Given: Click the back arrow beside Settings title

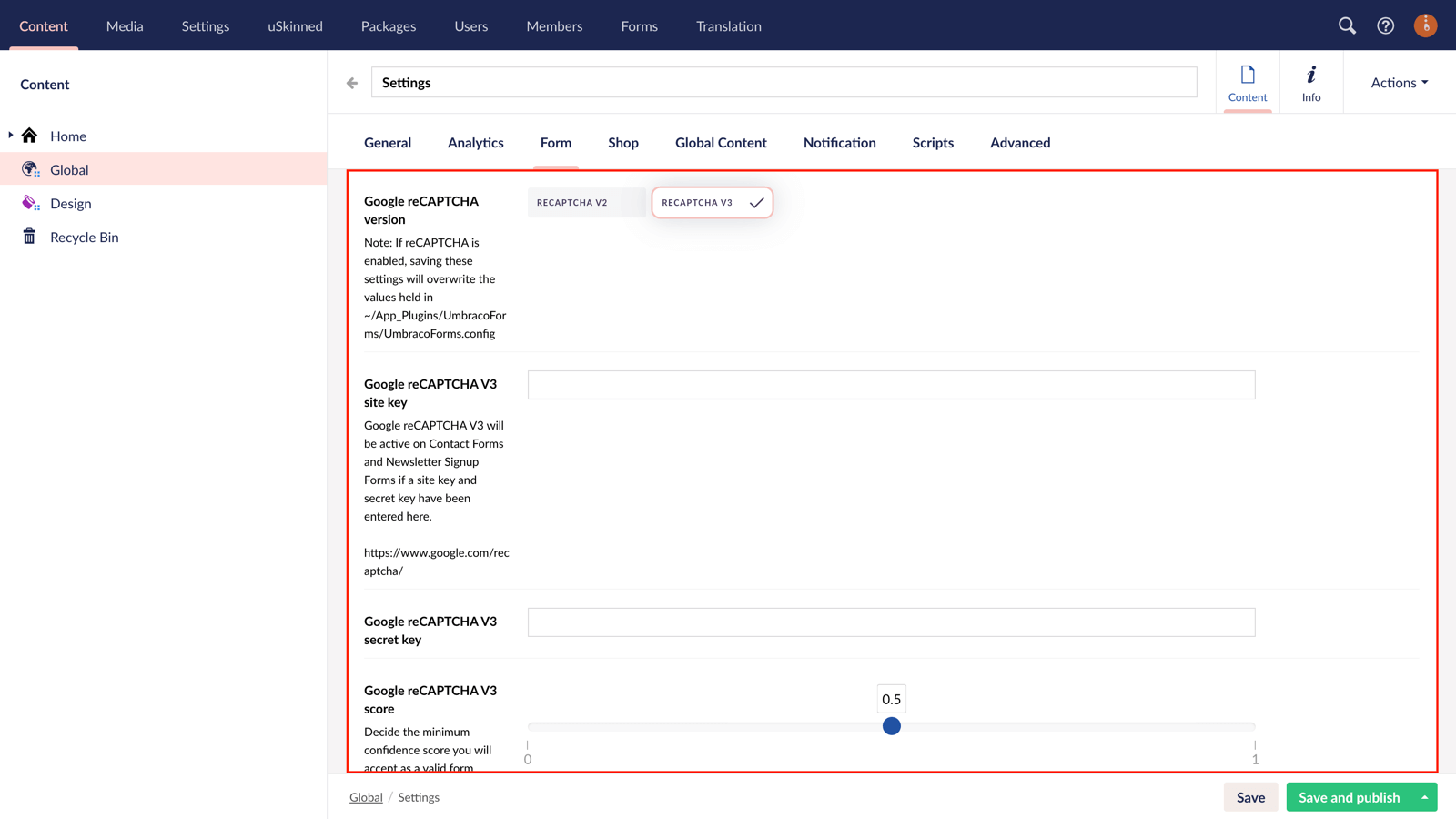Looking at the screenshot, I should [x=351, y=82].
